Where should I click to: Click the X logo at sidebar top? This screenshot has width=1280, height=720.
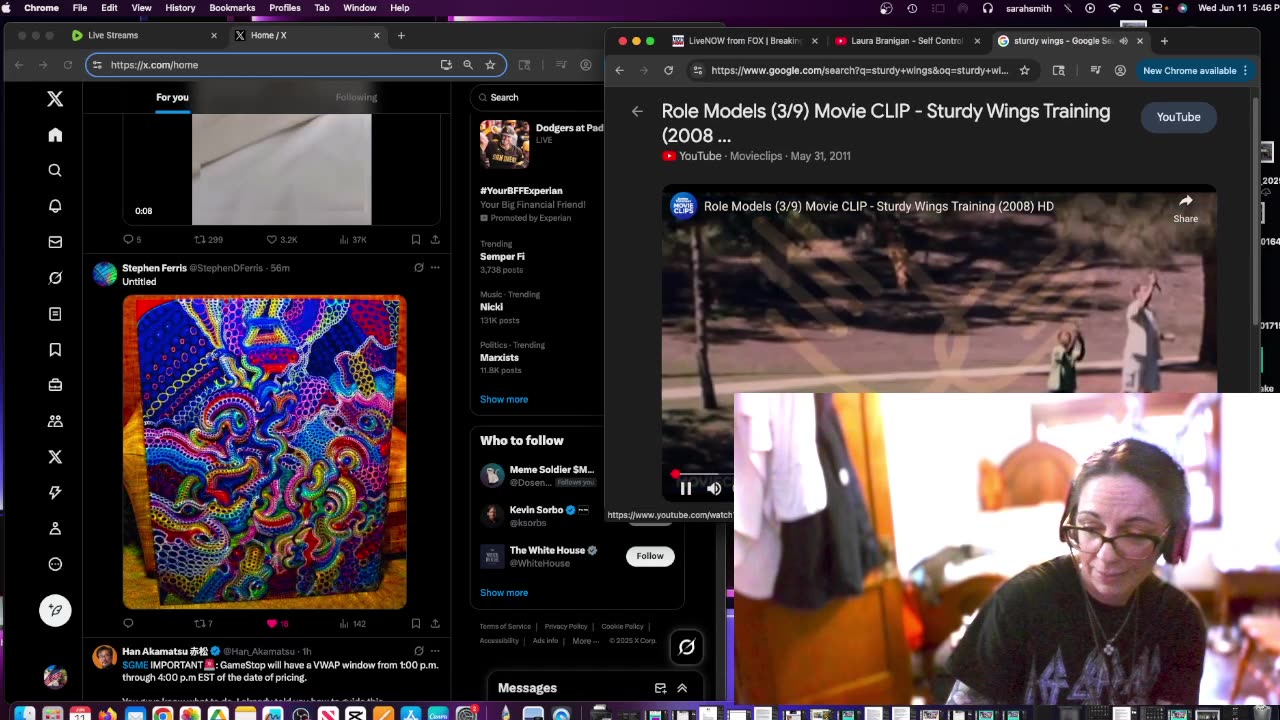55,99
